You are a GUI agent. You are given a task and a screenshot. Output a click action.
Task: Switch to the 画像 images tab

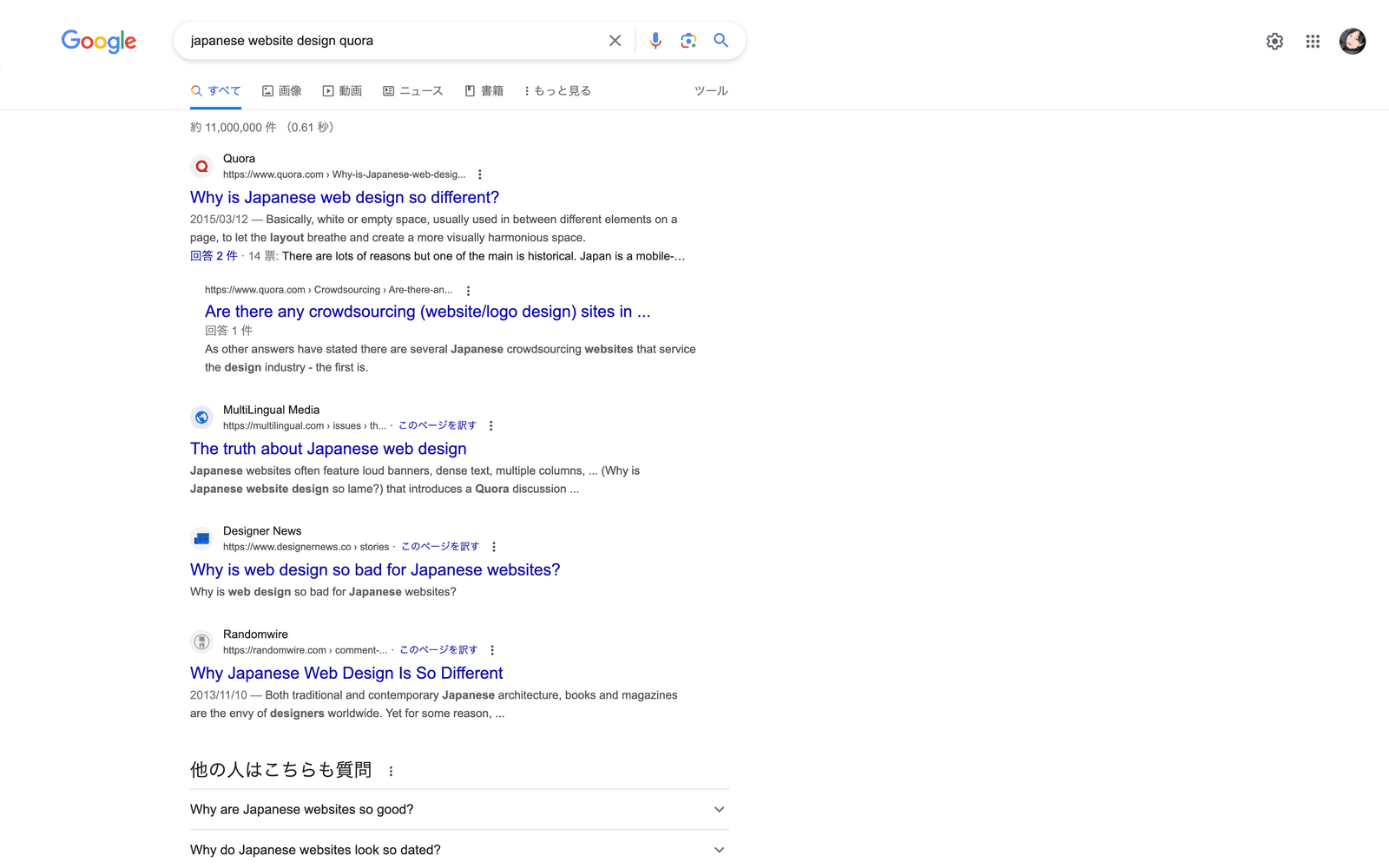[282, 91]
